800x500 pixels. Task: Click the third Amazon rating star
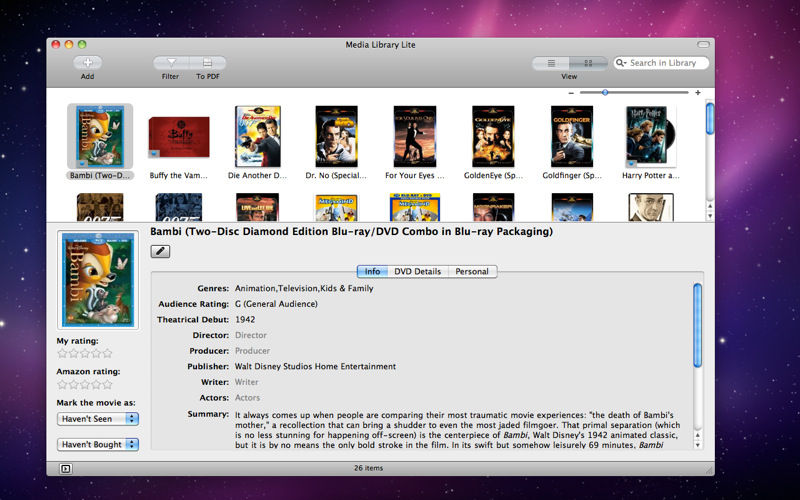coord(85,384)
